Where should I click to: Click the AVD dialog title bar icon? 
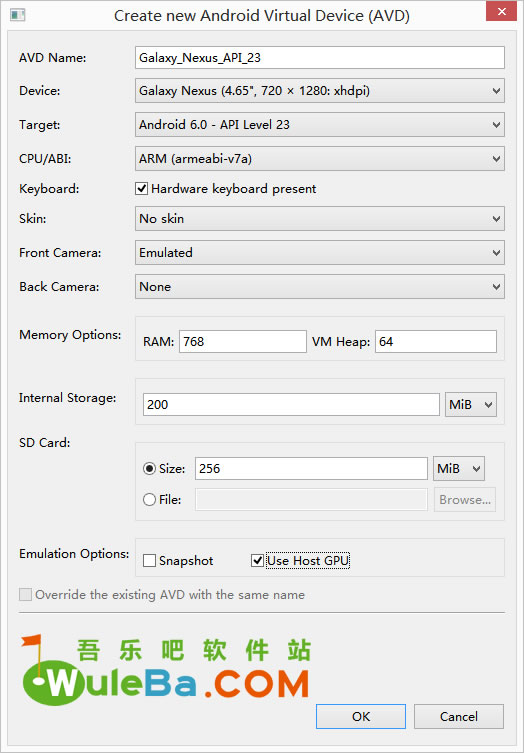(18, 15)
